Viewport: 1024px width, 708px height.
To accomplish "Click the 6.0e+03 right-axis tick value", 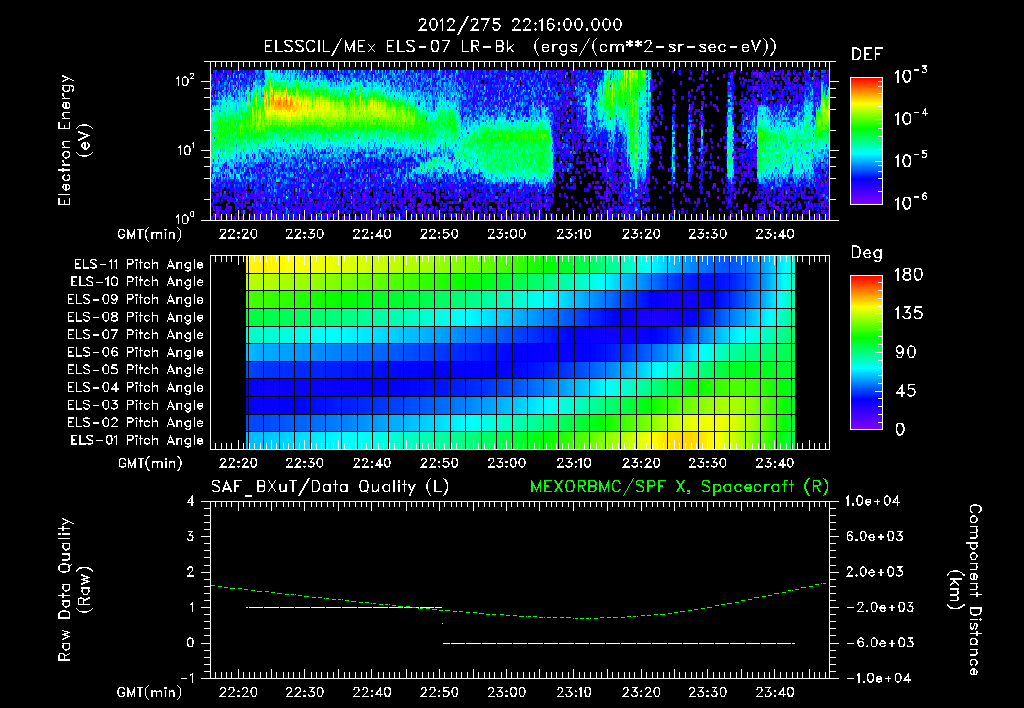I will tap(874, 536).
